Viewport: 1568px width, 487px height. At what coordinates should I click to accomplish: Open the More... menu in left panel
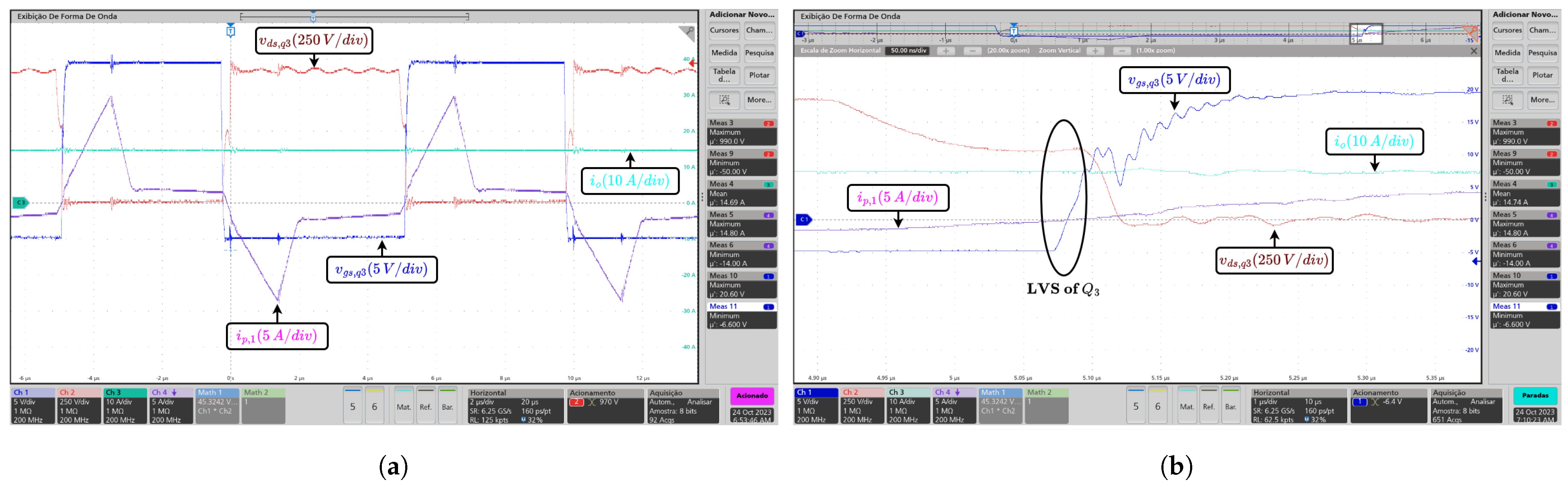tap(759, 100)
